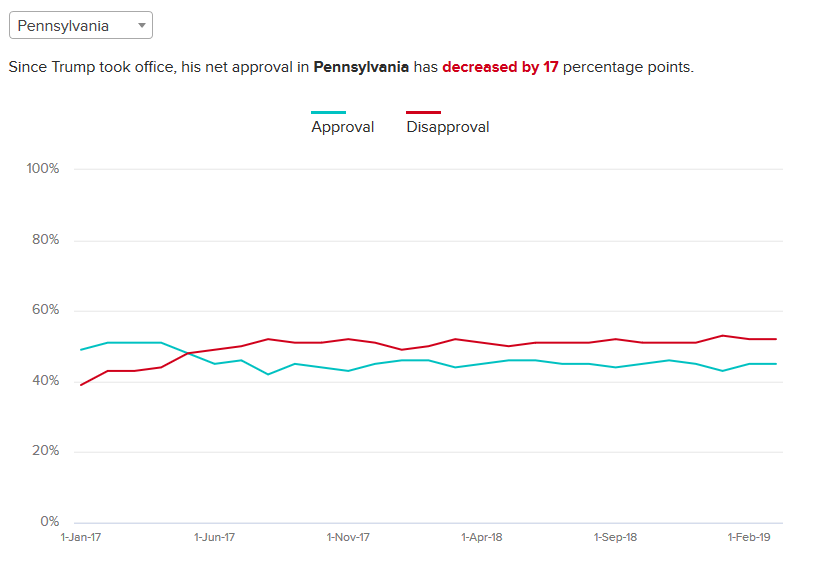Pick the 1-Apr-18 date label
The image size is (822, 574).
coord(482,537)
